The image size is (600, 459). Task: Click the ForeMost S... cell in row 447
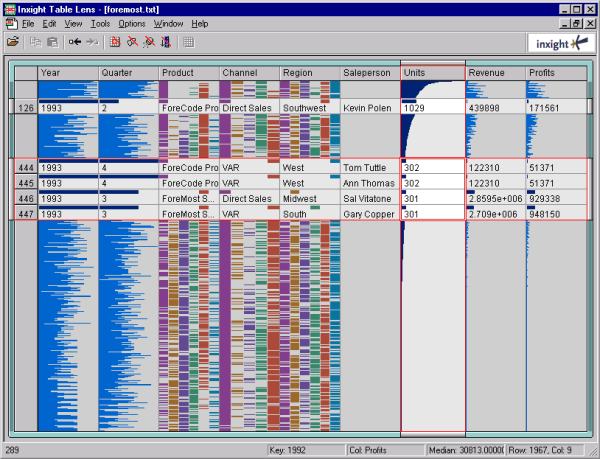tap(189, 214)
